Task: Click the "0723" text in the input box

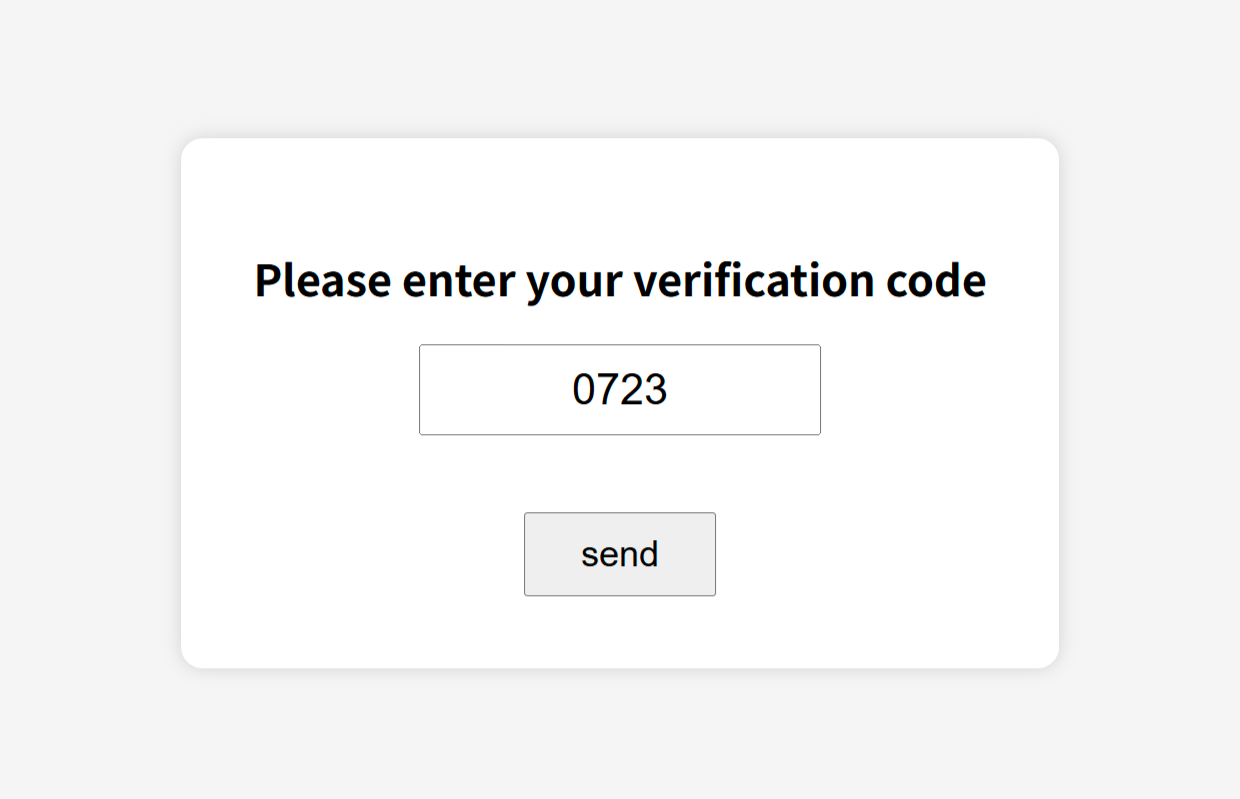Action: pos(619,390)
